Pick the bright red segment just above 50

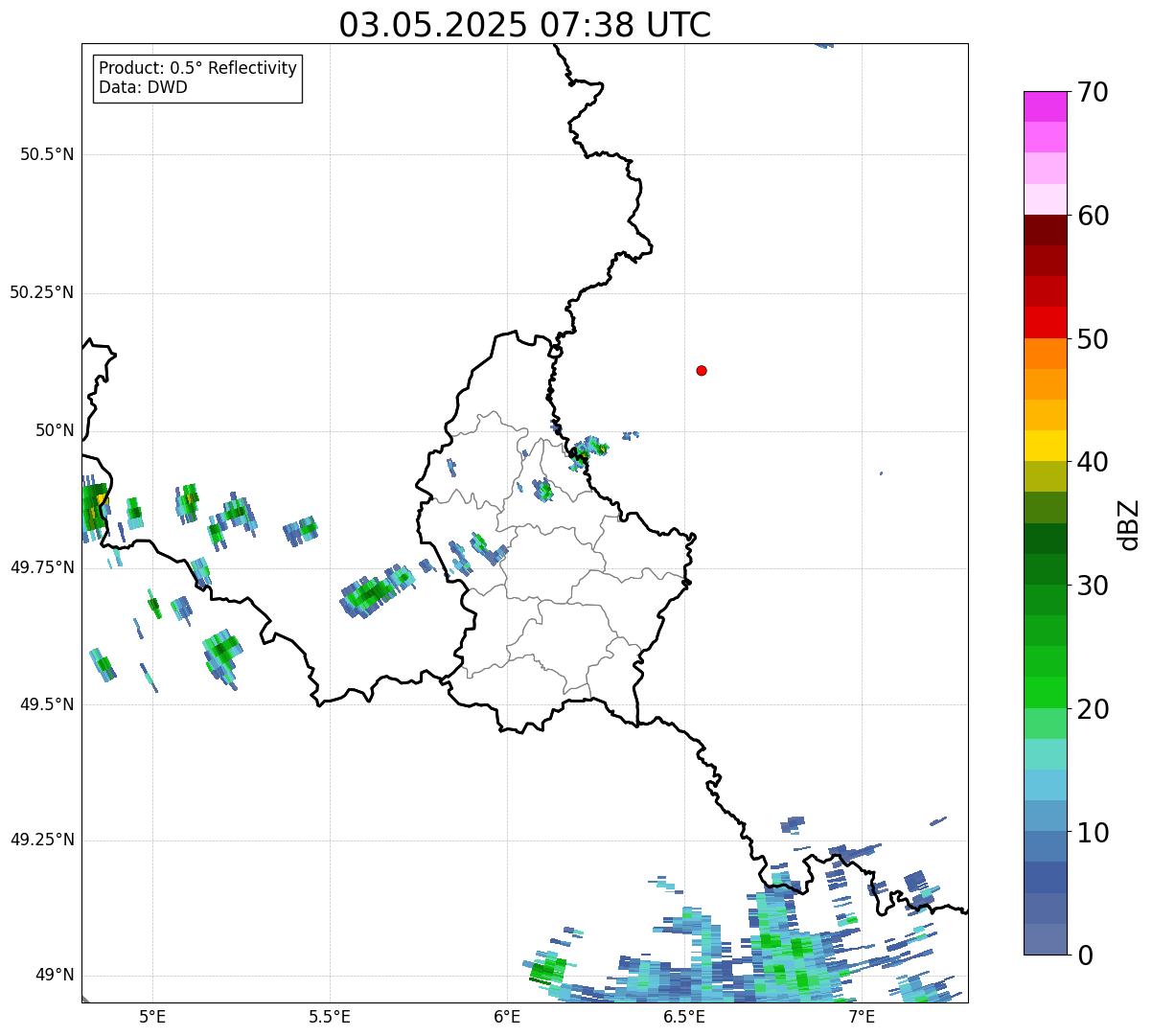(1045, 323)
